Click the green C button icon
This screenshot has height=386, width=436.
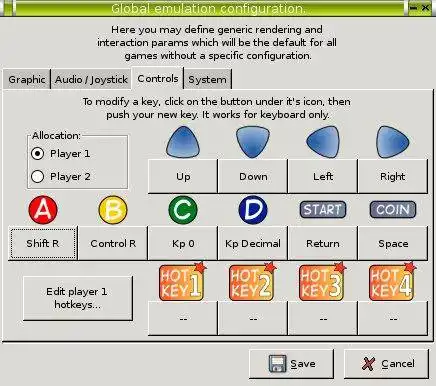[x=183, y=210]
